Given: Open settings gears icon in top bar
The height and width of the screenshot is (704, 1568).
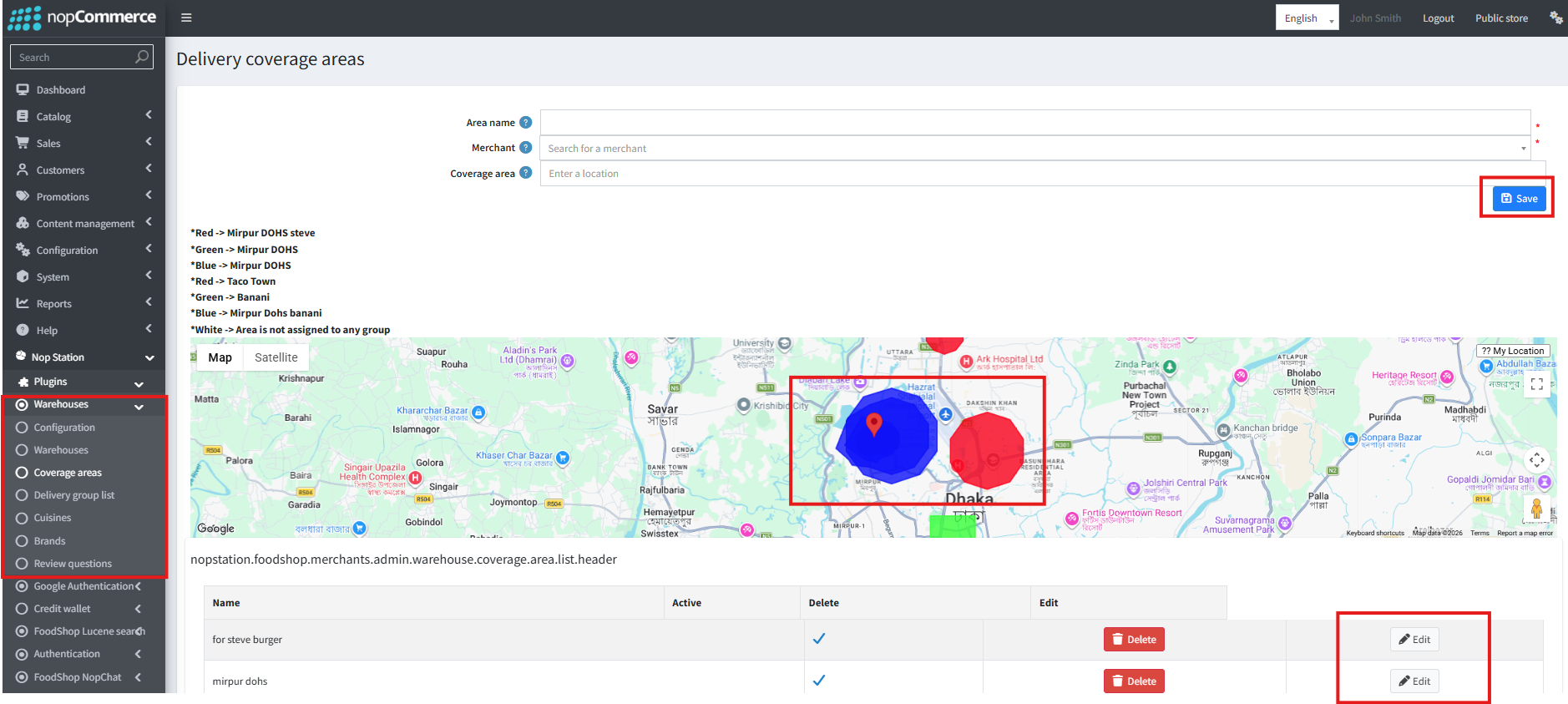Looking at the screenshot, I should 1555,18.
